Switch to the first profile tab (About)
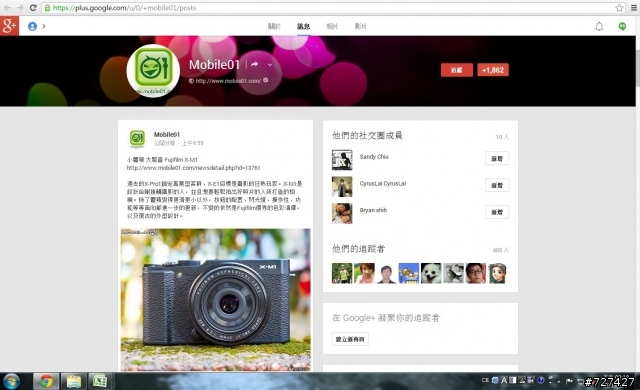 click(274, 27)
